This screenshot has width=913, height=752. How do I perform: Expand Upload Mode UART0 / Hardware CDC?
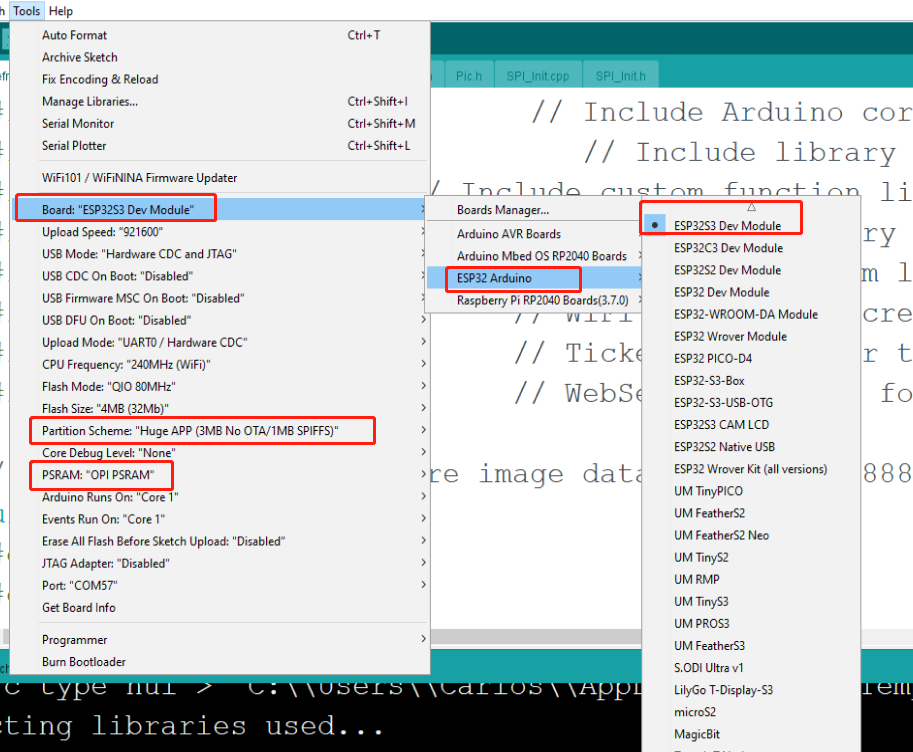220,343
